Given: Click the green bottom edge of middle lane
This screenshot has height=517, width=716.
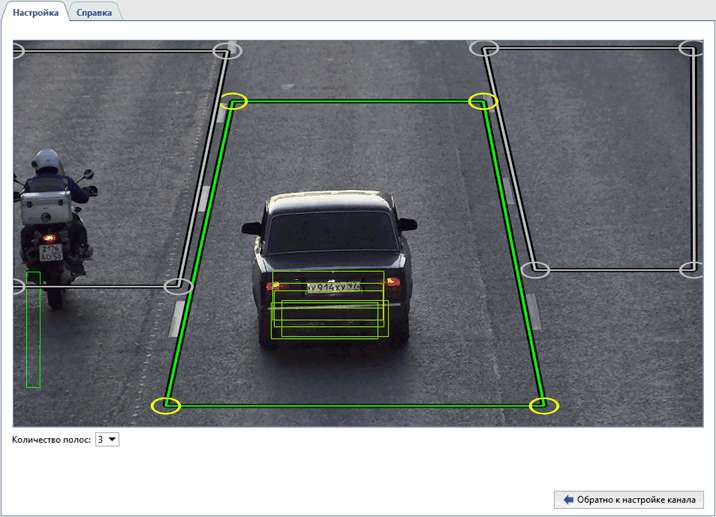Looking at the screenshot, I should (355, 405).
